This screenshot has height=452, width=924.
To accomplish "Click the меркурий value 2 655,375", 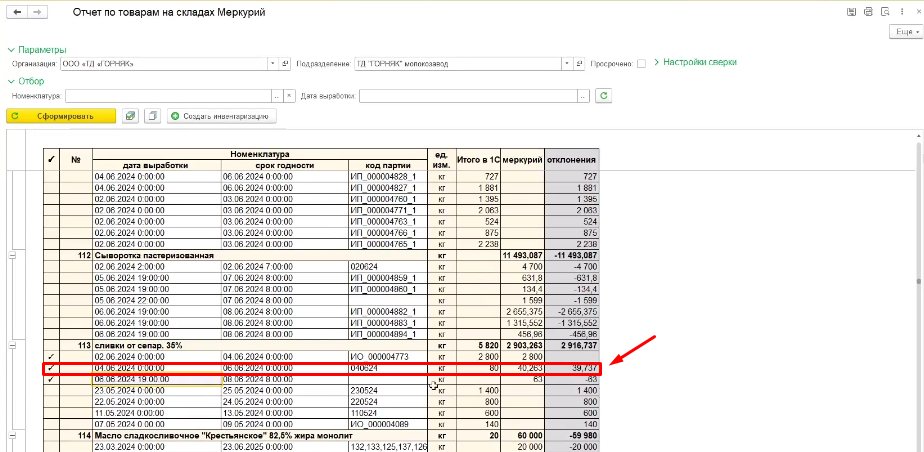I will point(522,312).
